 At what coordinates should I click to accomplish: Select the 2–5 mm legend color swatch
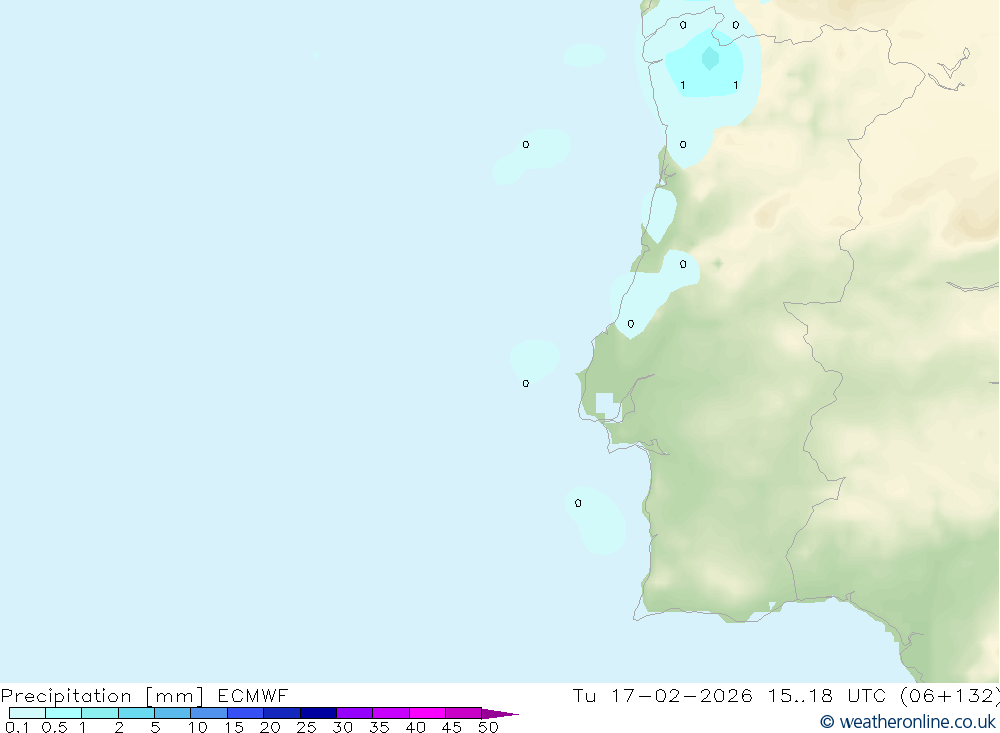[136, 713]
